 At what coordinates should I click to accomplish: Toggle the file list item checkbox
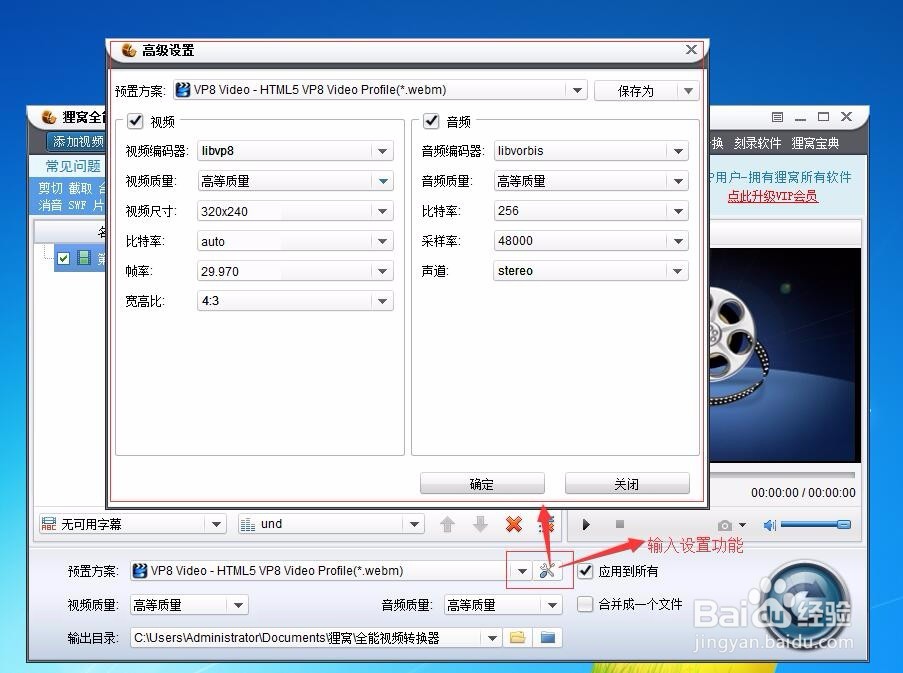63,258
